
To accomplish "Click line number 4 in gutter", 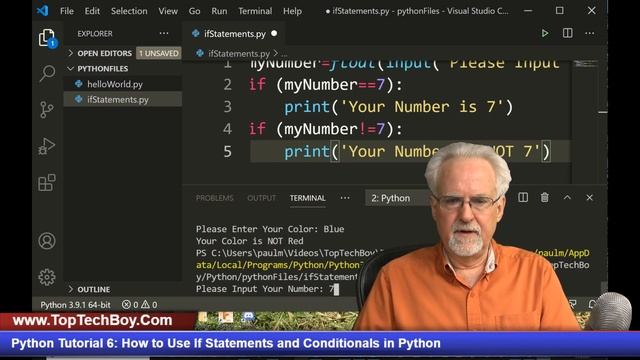I will [227, 129].
